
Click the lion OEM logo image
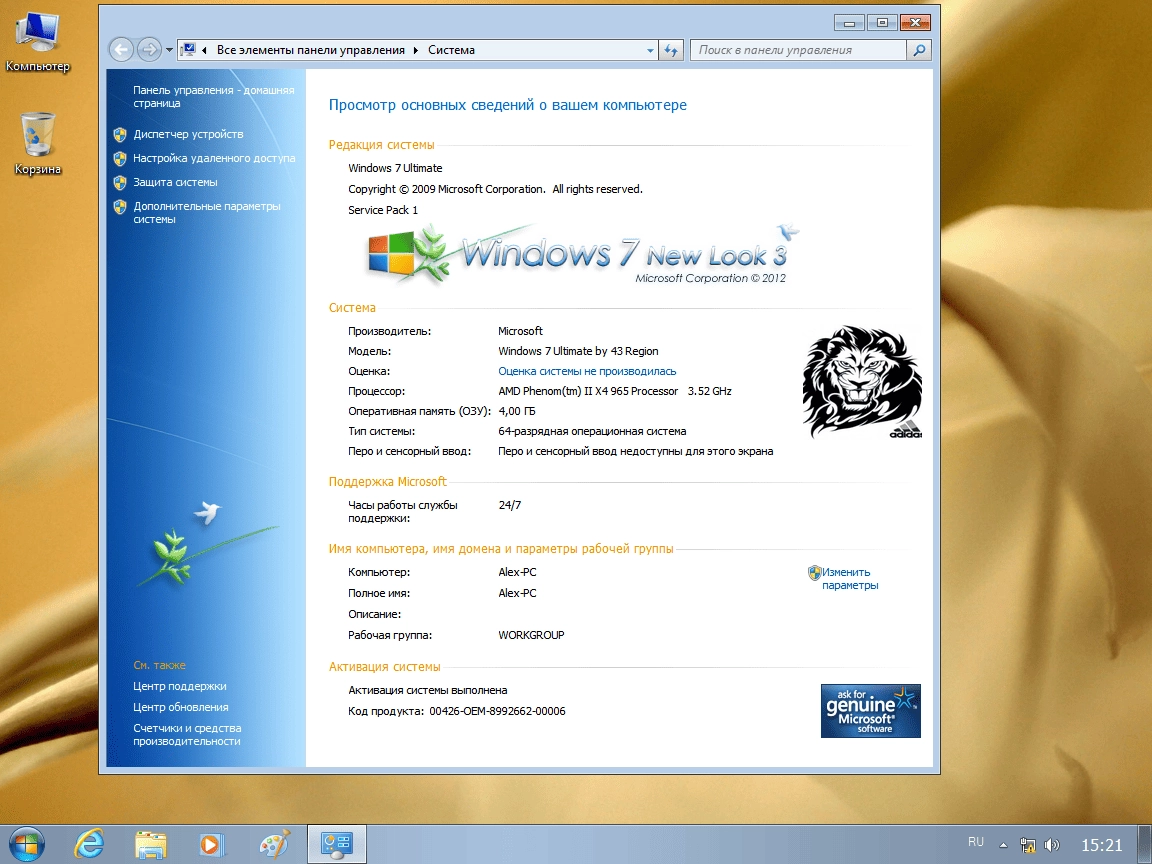[862, 381]
